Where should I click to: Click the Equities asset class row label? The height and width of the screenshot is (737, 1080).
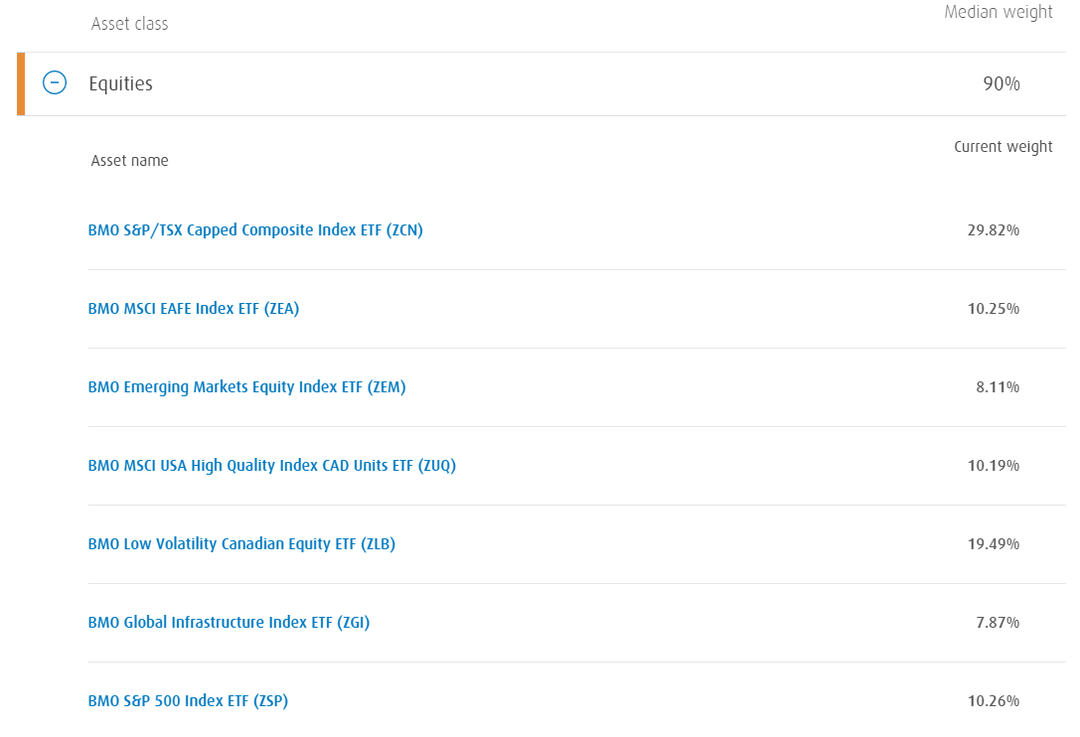pos(121,83)
